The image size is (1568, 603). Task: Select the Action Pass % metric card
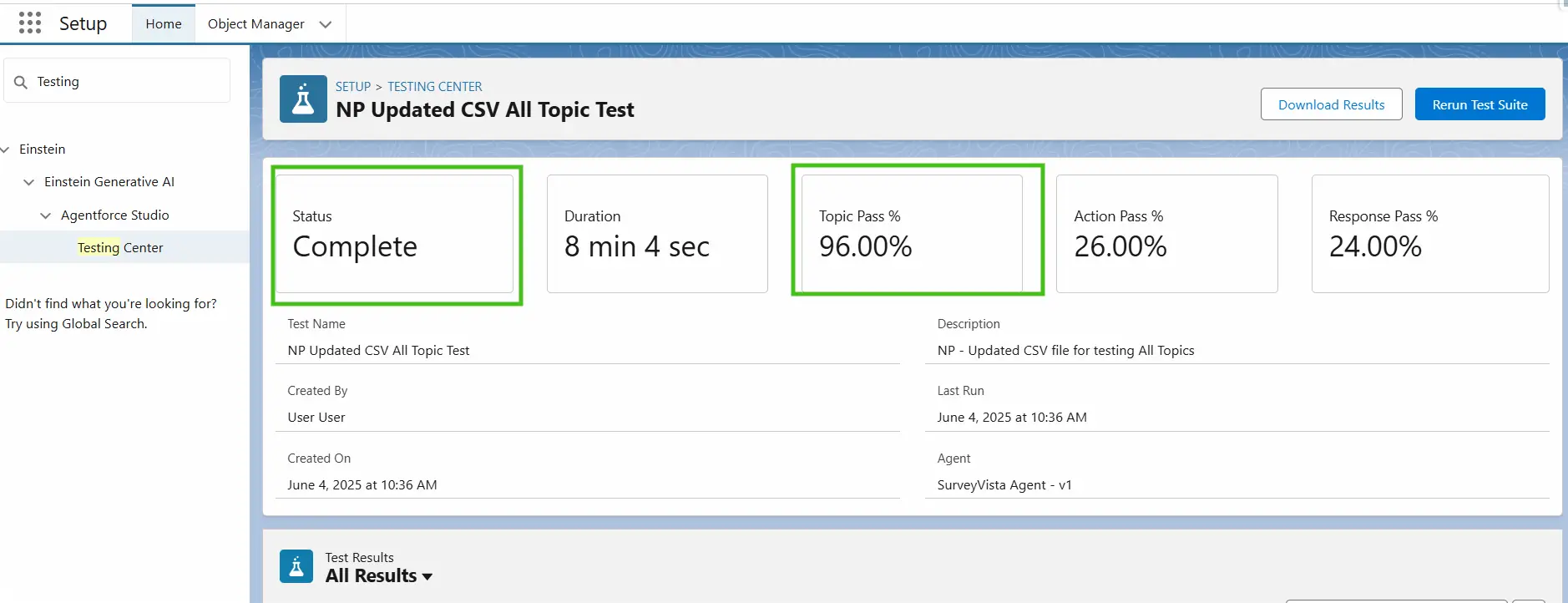pyautogui.click(x=1166, y=233)
